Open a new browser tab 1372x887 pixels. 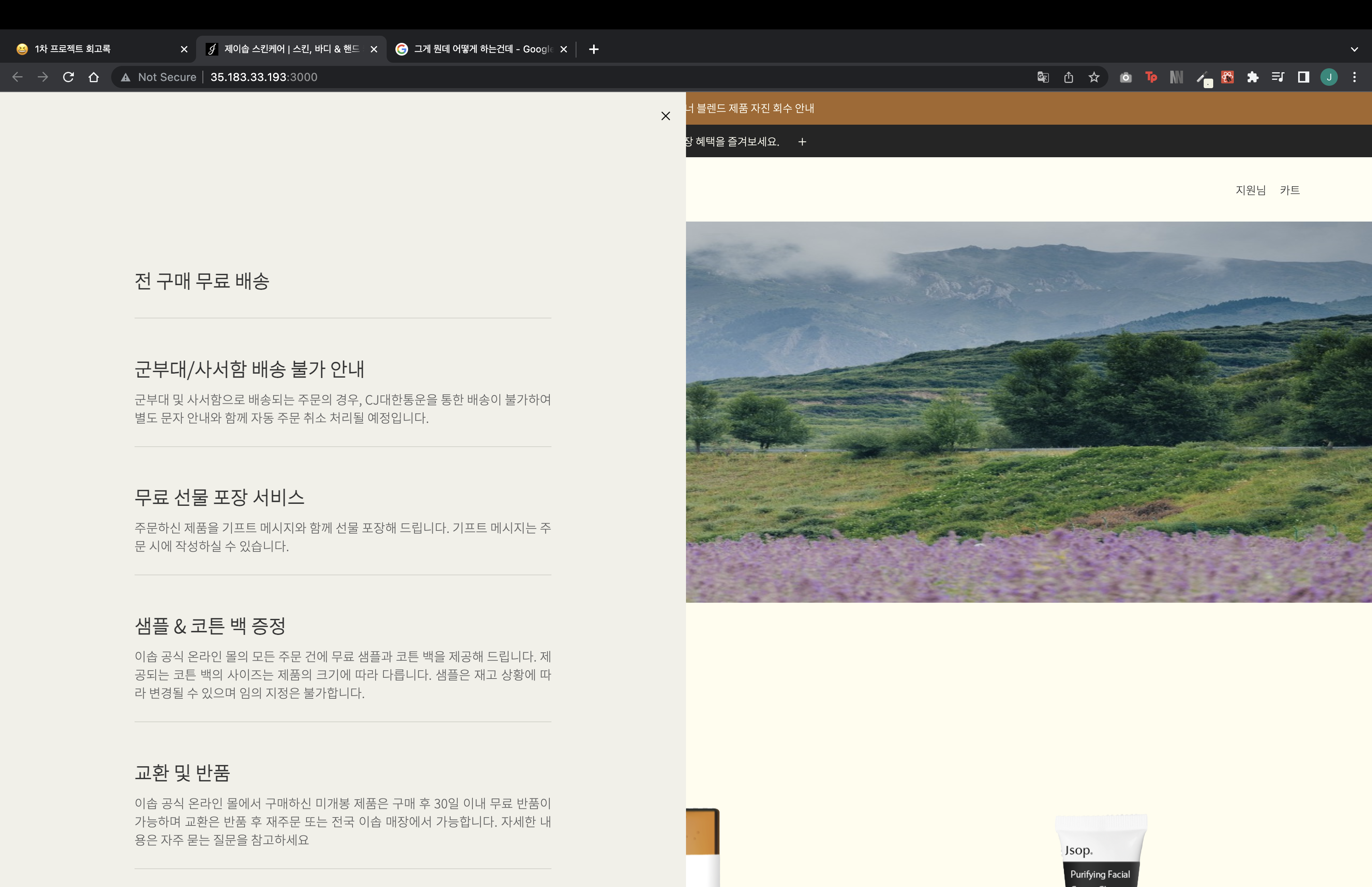point(594,49)
